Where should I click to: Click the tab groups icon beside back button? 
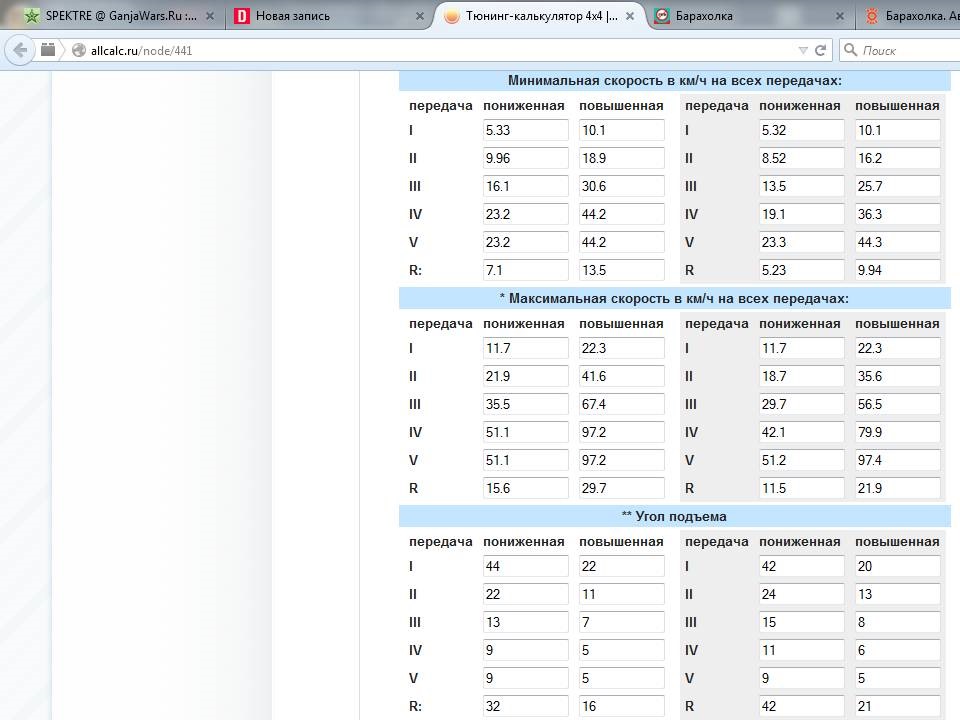coord(48,50)
